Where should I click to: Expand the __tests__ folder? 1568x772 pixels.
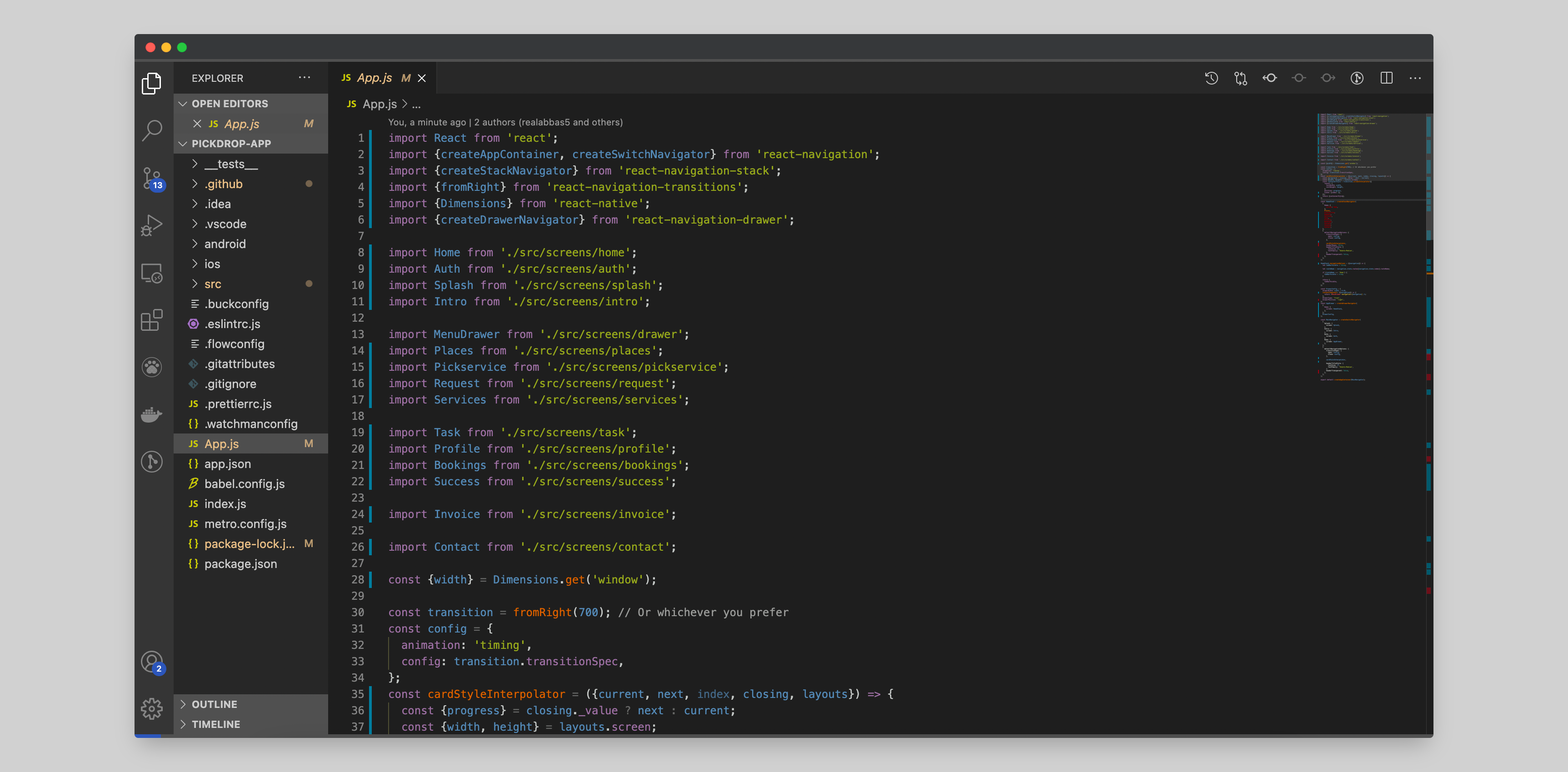(251, 164)
